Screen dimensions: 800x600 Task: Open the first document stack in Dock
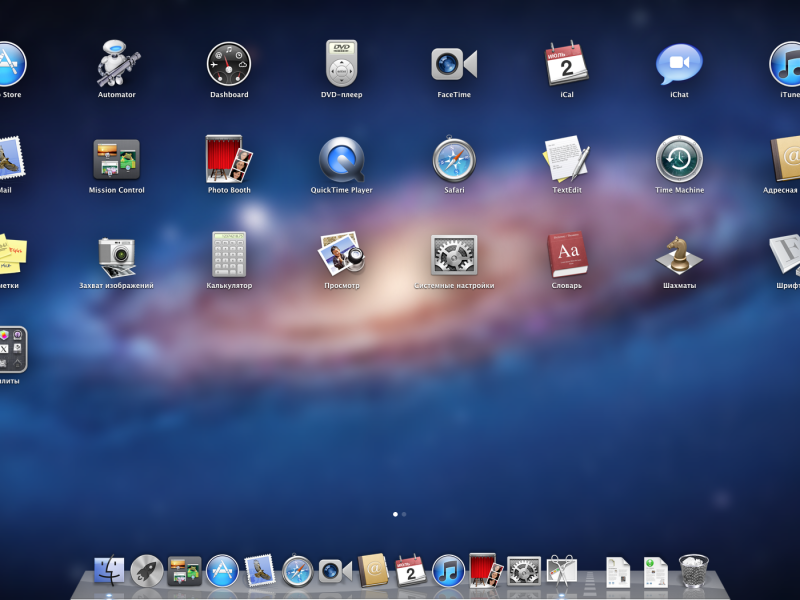point(618,571)
